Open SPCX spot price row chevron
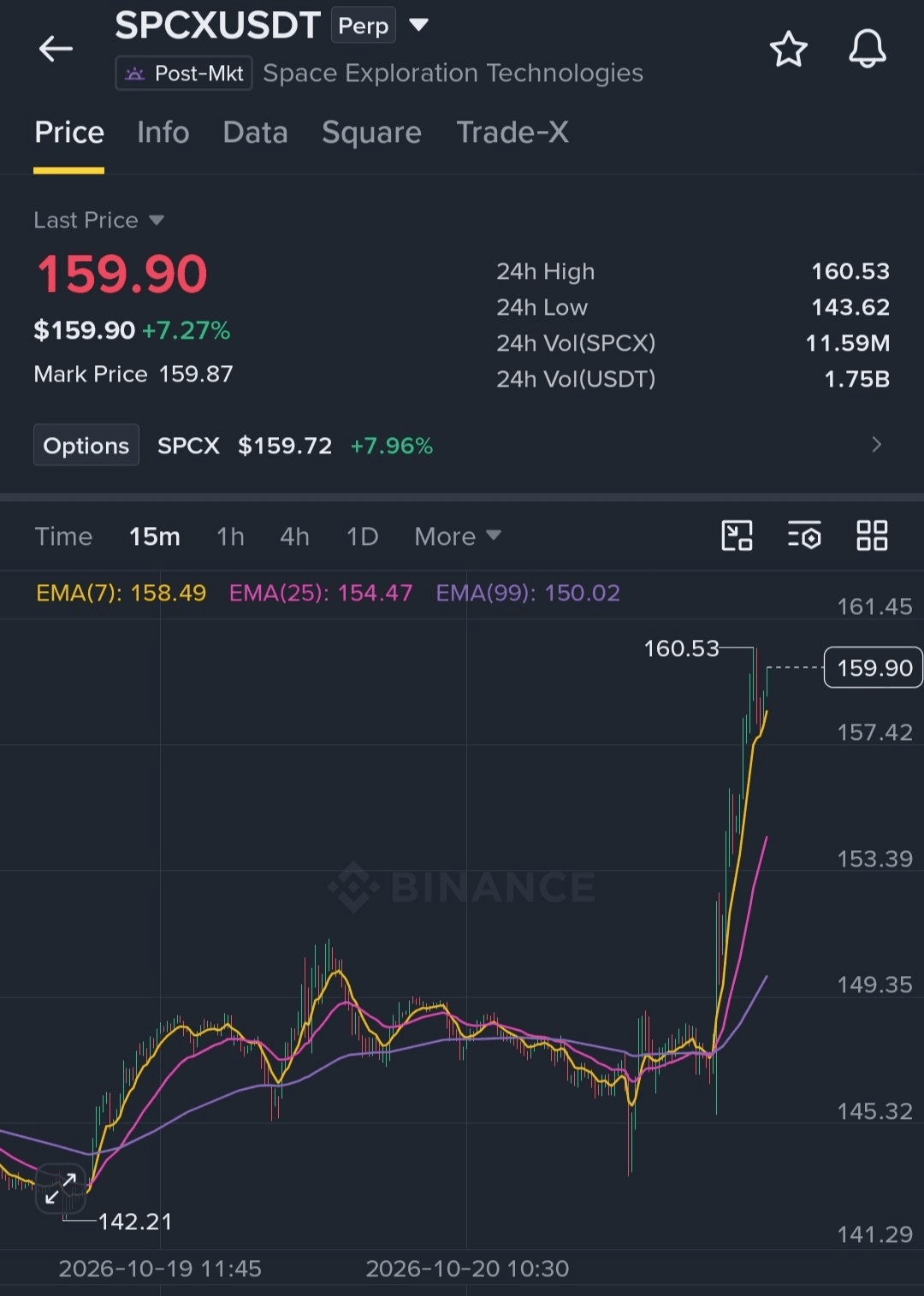This screenshot has width=924, height=1296. click(x=876, y=445)
